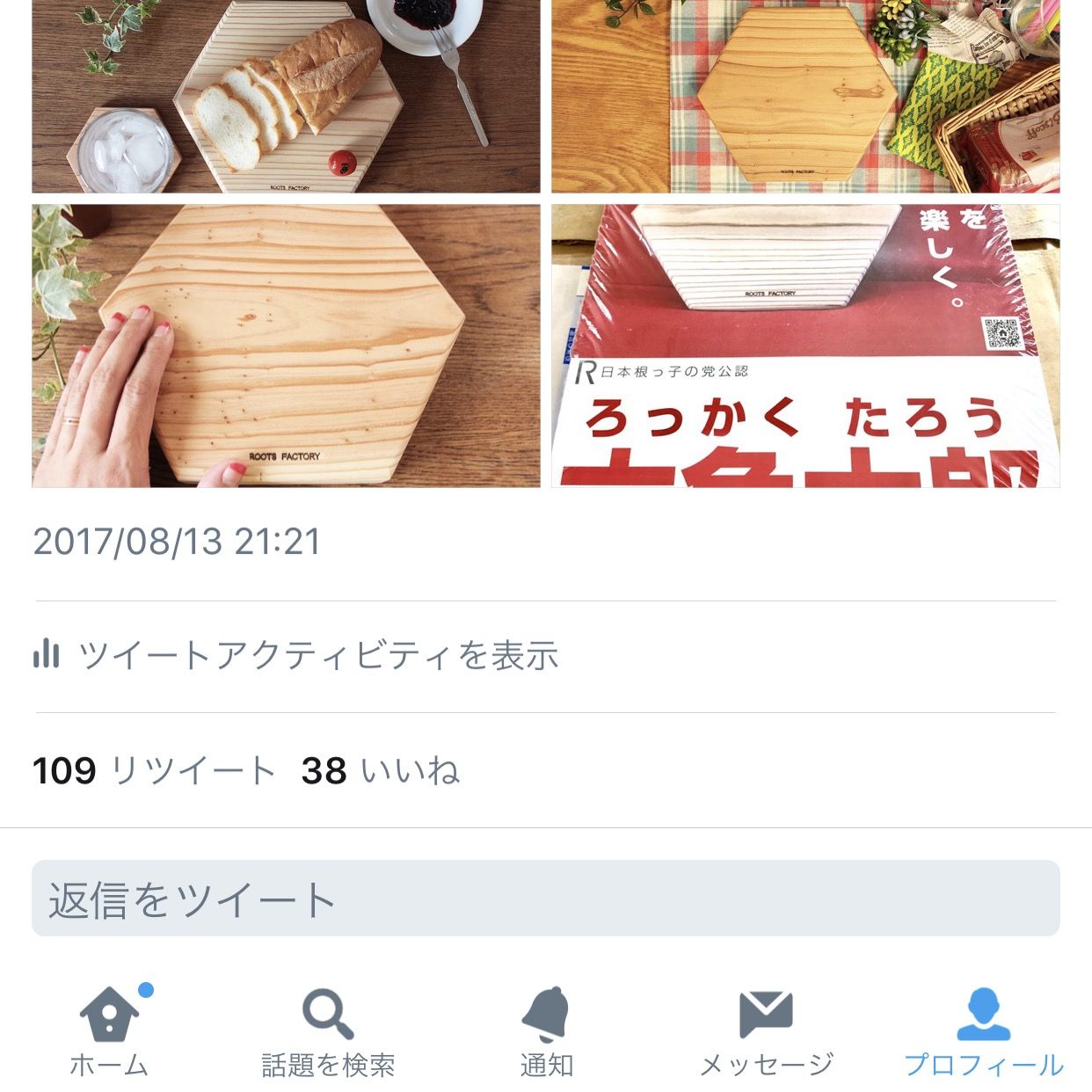Tap the Home birdhouse icon
Viewport: 1092px width, 1092px height.
click(109, 1015)
